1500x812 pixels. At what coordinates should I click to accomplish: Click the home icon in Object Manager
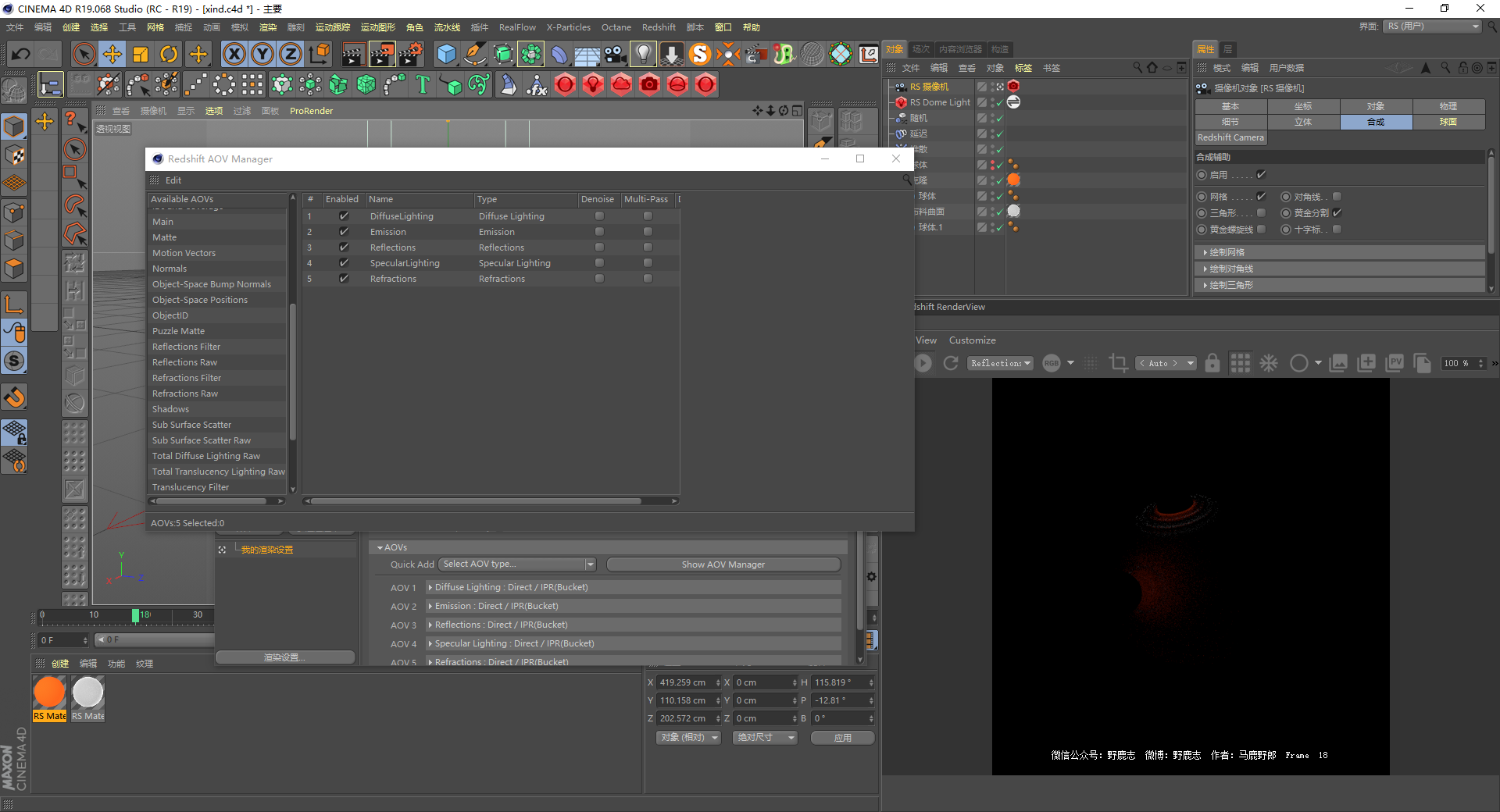(x=1152, y=68)
